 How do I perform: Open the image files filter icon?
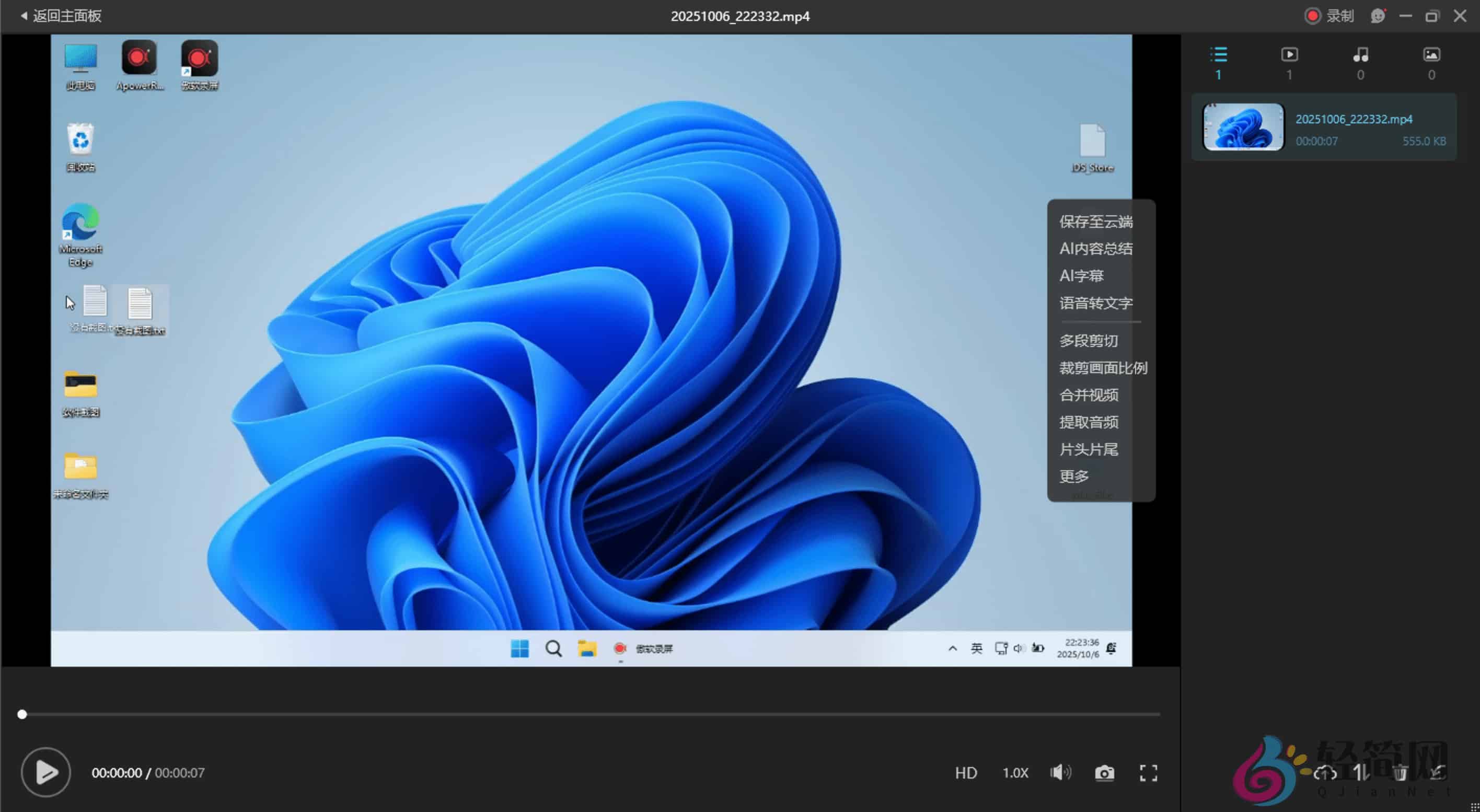tap(1432, 54)
